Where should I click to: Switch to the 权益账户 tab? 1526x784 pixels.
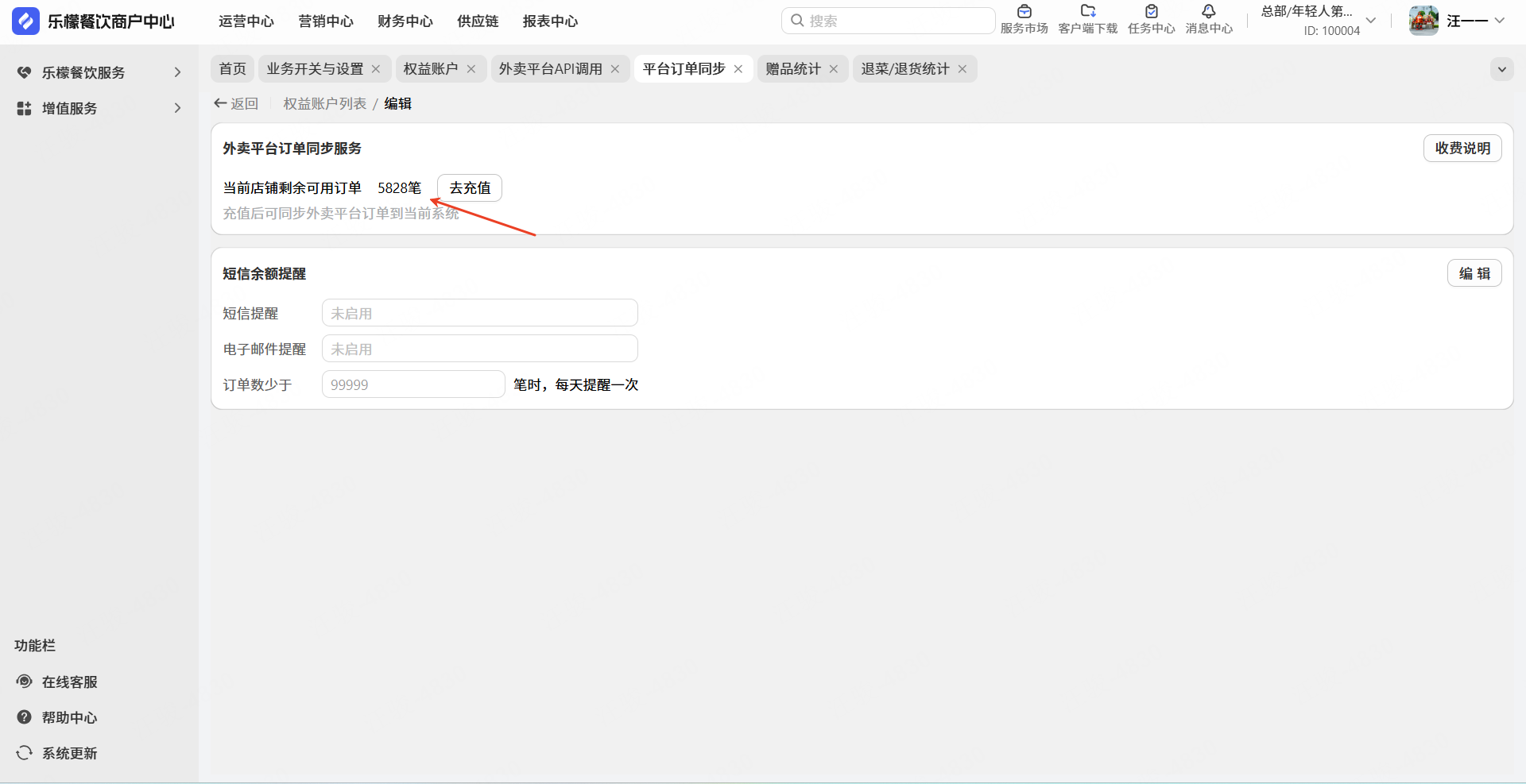[x=431, y=69]
